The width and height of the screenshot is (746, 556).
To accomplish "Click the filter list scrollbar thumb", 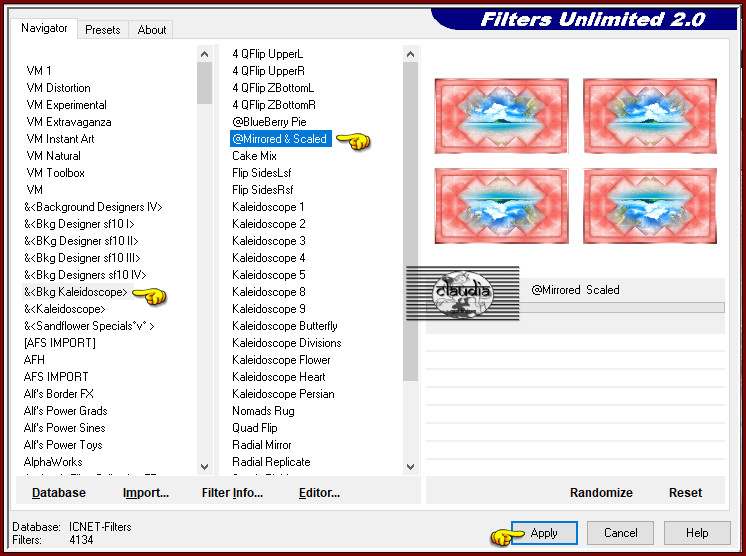I will point(411,221).
